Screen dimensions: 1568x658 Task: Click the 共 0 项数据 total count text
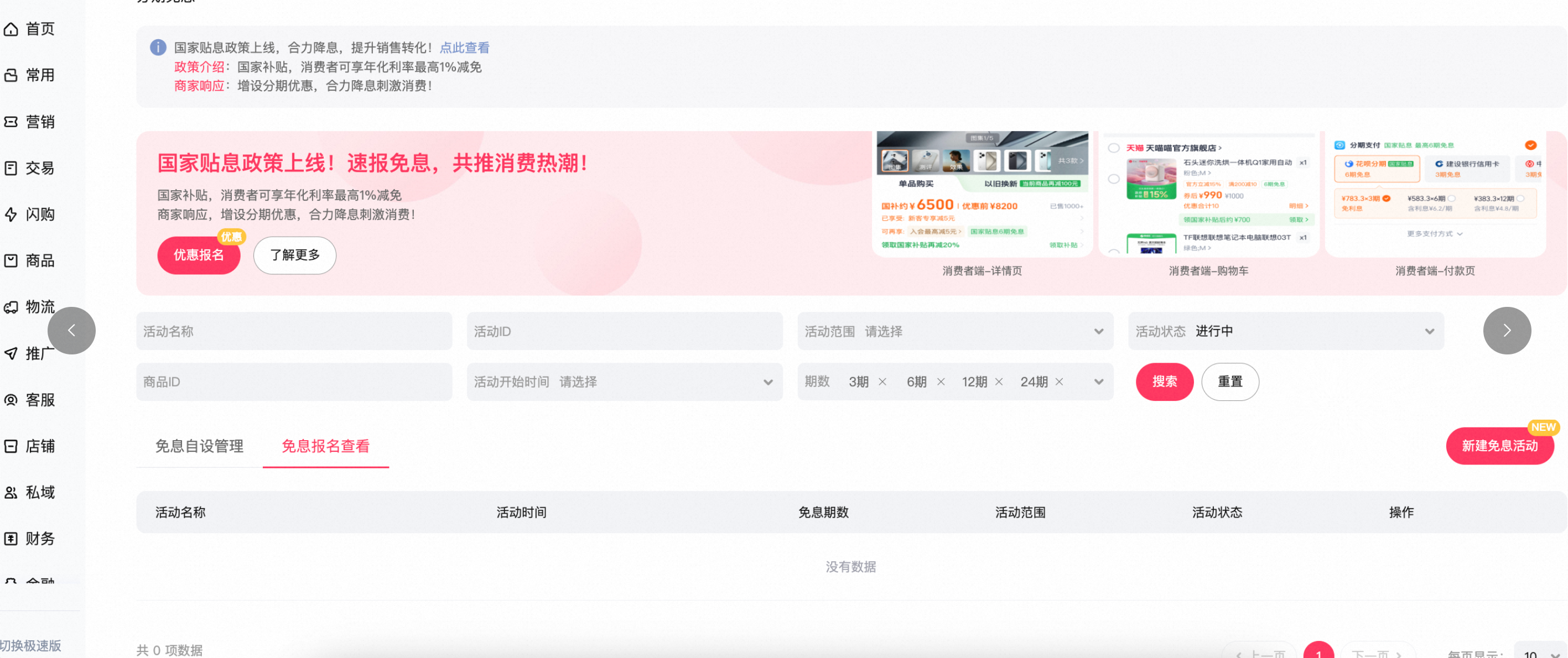click(x=169, y=650)
